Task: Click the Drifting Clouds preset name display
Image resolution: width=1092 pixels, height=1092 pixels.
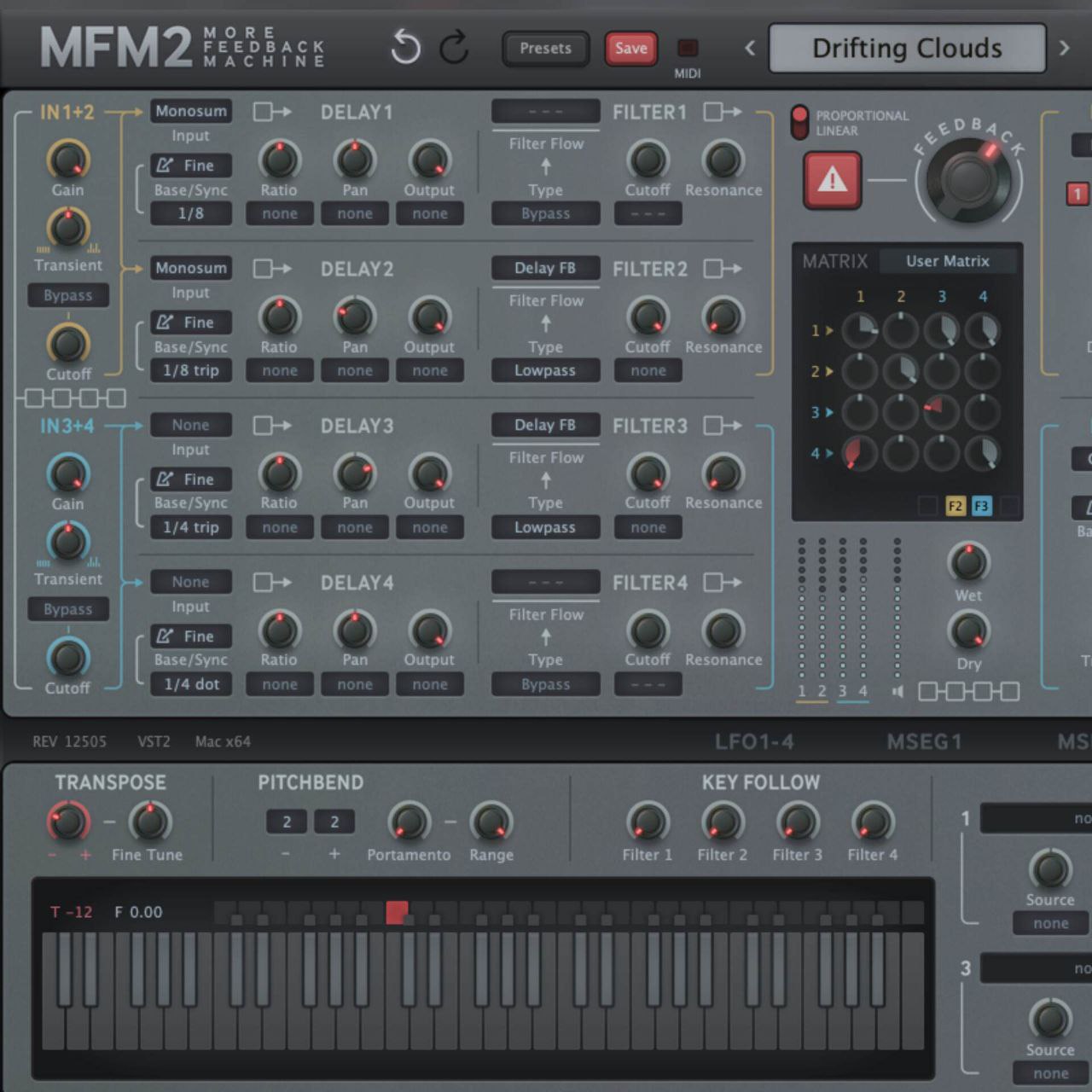Action: tap(907, 48)
